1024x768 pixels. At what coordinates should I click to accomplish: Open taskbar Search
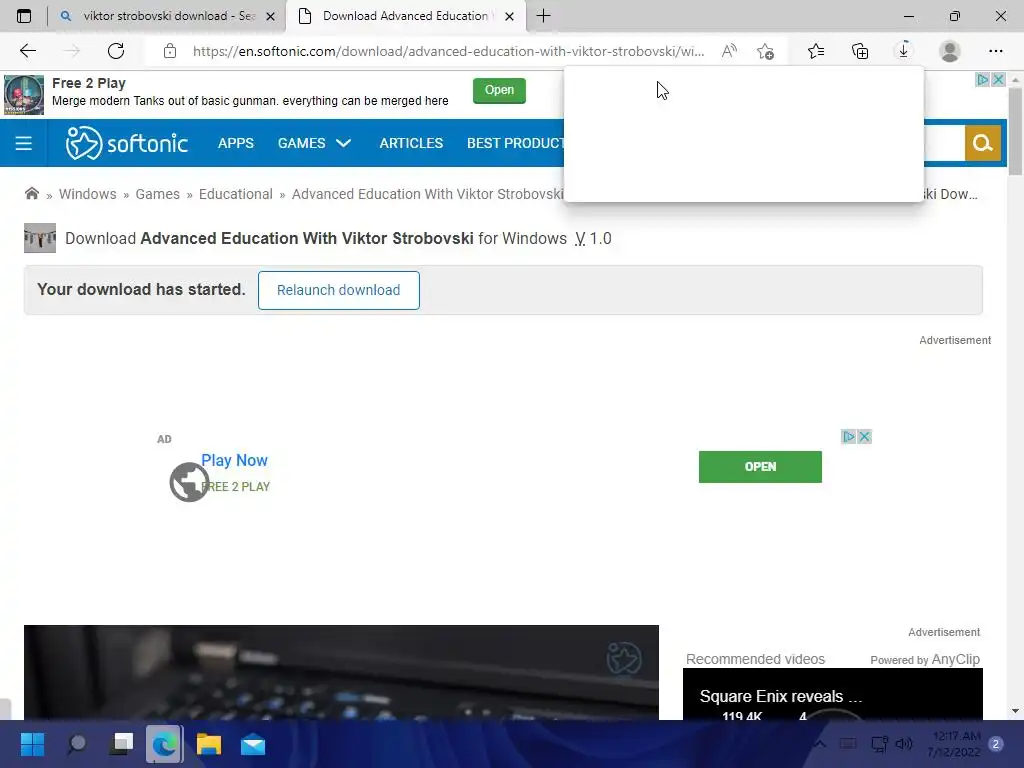(76, 744)
